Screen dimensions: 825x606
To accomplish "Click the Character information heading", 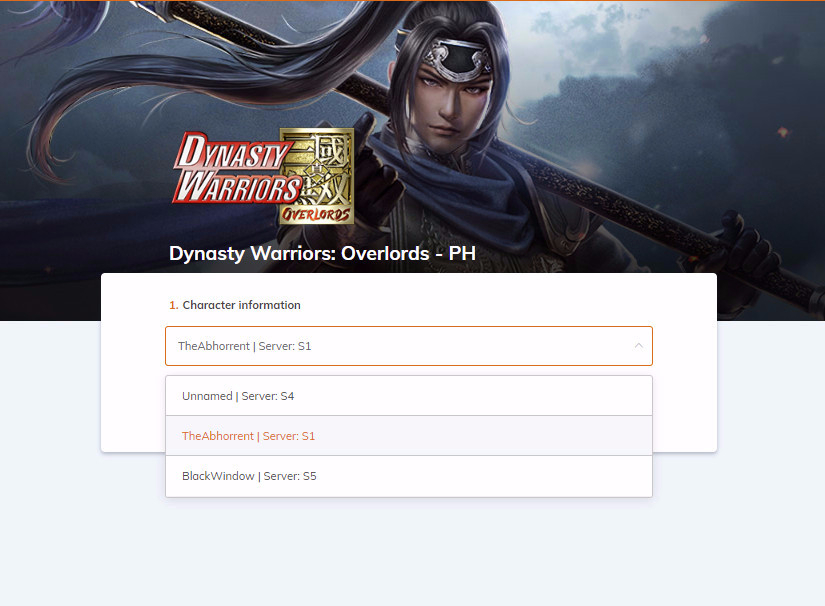I will coord(242,305).
